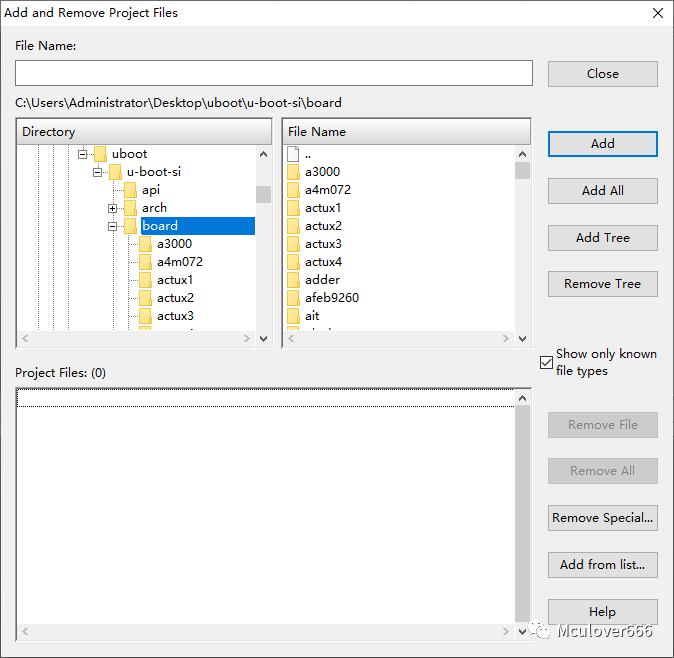The height and width of the screenshot is (658, 674).
Task: Select a4m072 in the Directory tree
Action: pos(180,262)
